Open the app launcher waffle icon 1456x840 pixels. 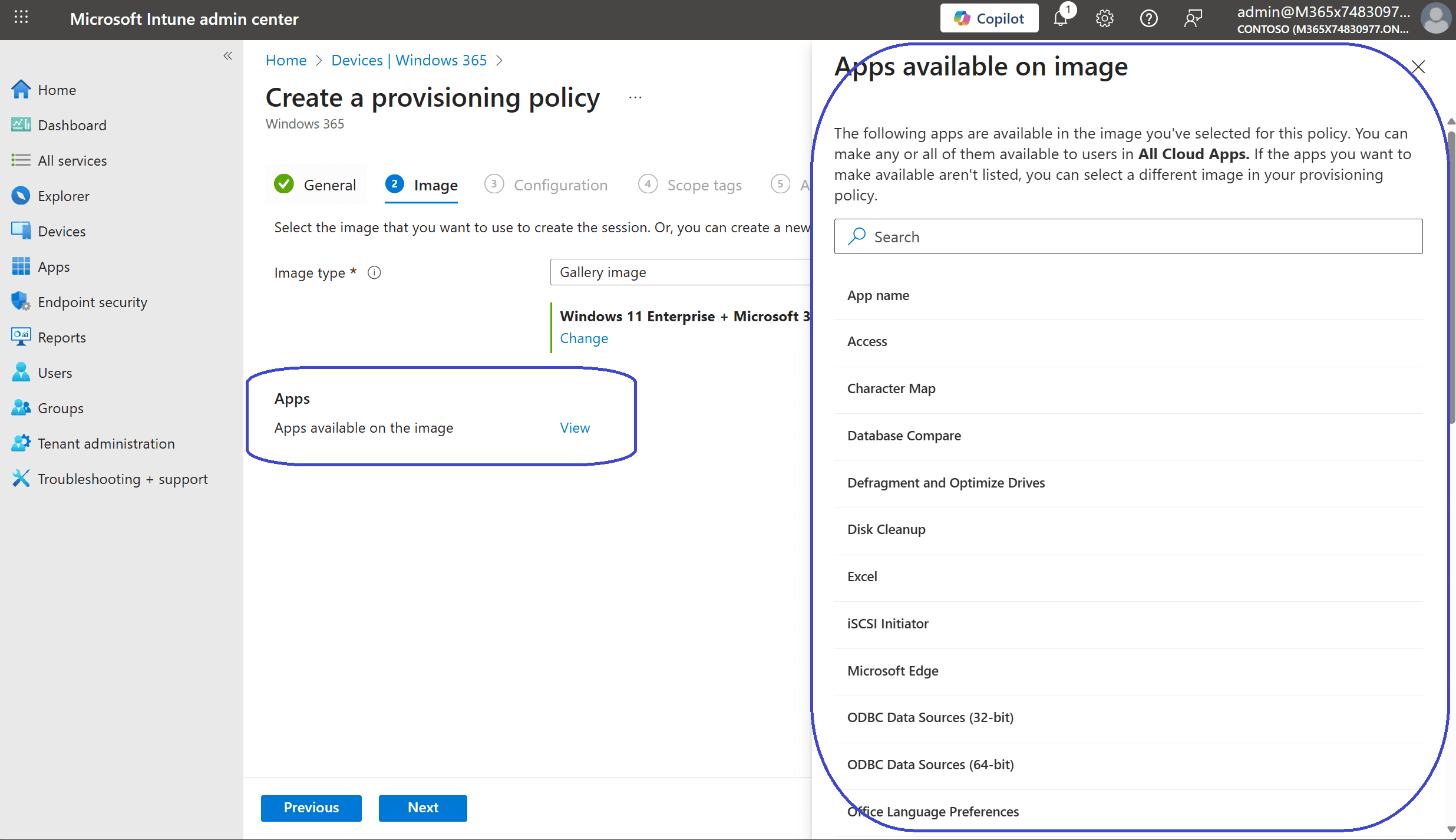point(21,18)
